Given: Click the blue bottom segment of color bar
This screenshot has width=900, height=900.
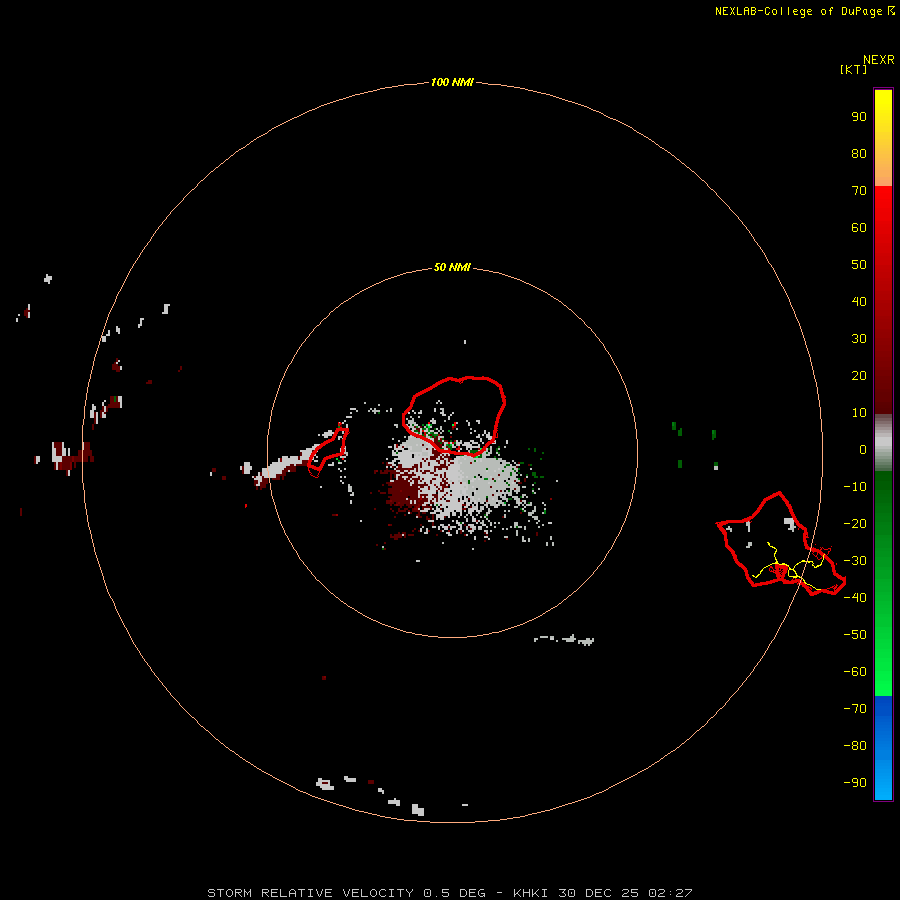Looking at the screenshot, I should [x=883, y=748].
